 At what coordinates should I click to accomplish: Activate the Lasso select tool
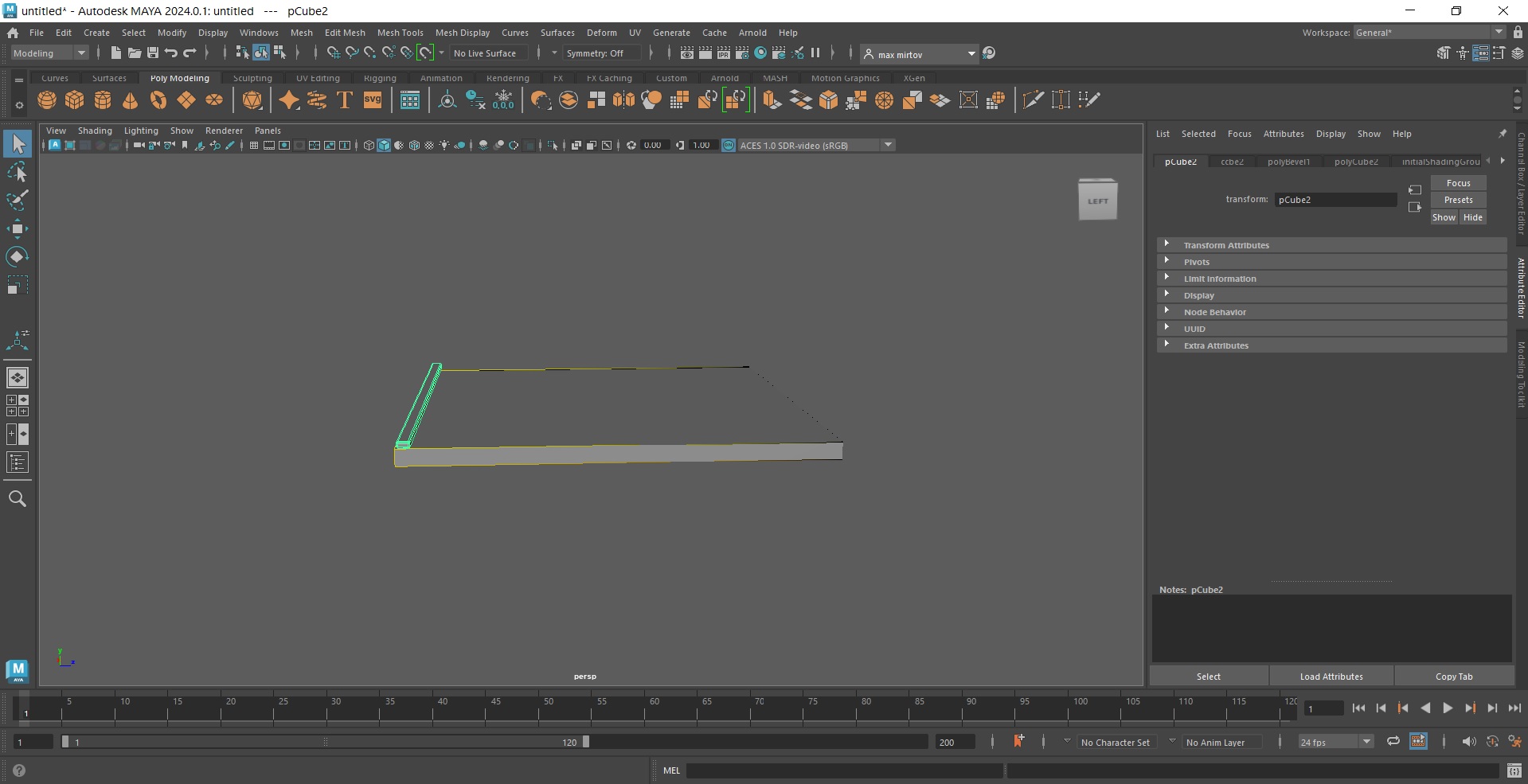(x=17, y=172)
